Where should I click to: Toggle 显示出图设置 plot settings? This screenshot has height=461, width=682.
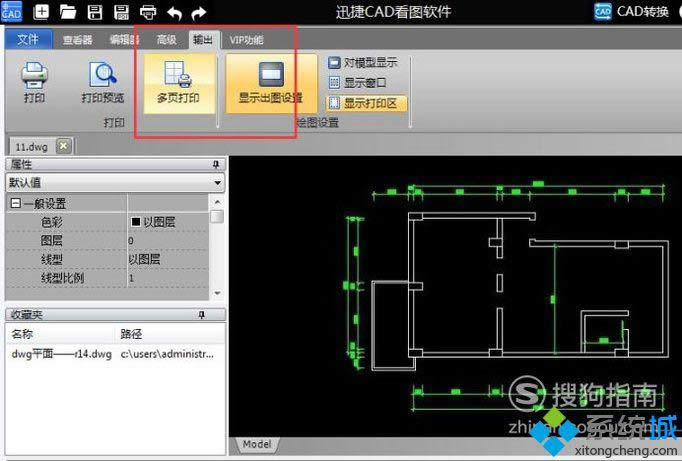(x=271, y=83)
